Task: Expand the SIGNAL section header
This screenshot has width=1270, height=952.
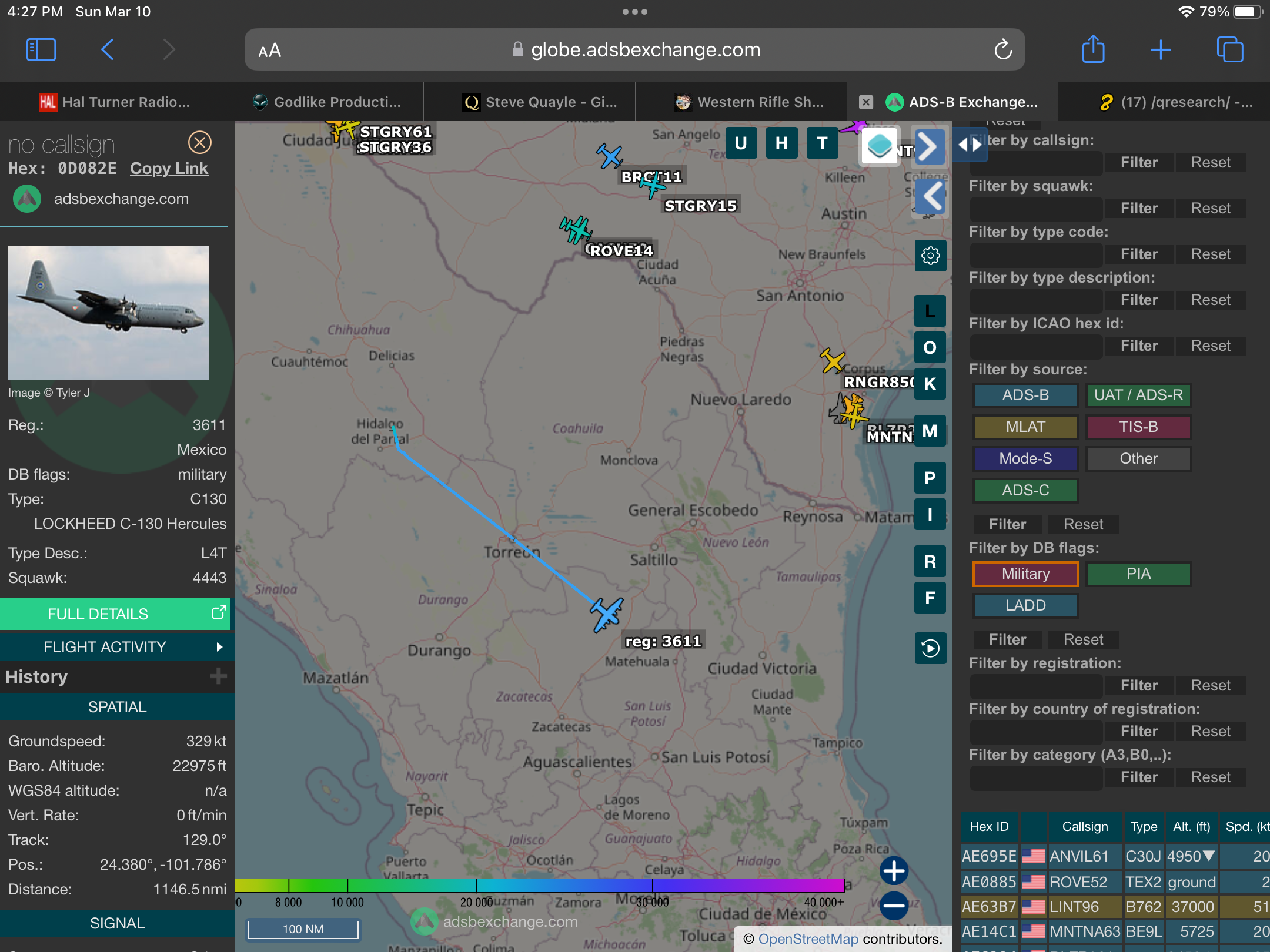Action: (116, 923)
